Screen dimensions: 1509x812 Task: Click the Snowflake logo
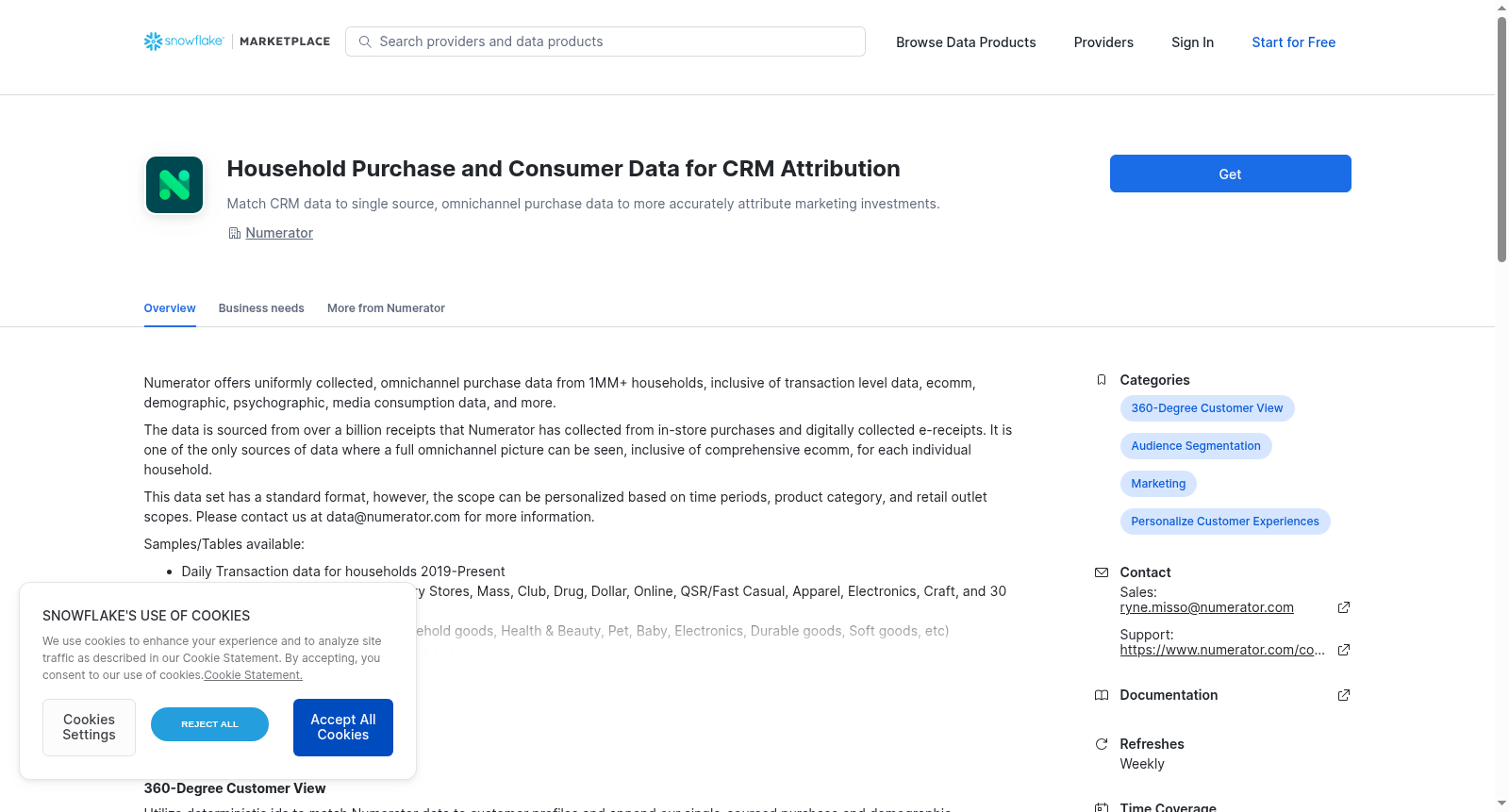[184, 41]
